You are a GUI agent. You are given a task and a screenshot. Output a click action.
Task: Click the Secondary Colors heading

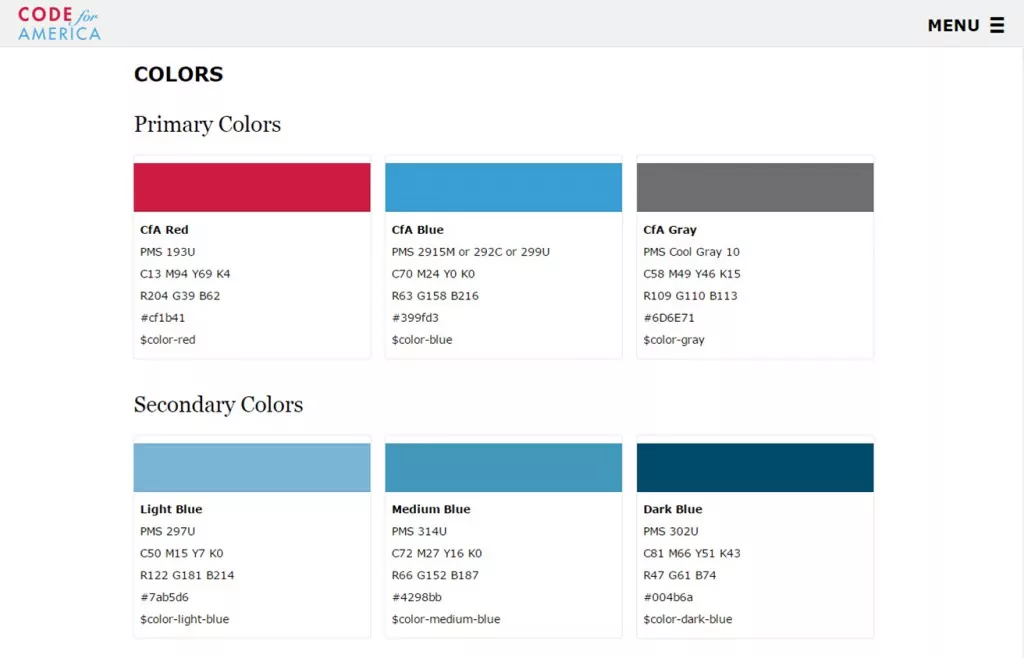(x=218, y=404)
